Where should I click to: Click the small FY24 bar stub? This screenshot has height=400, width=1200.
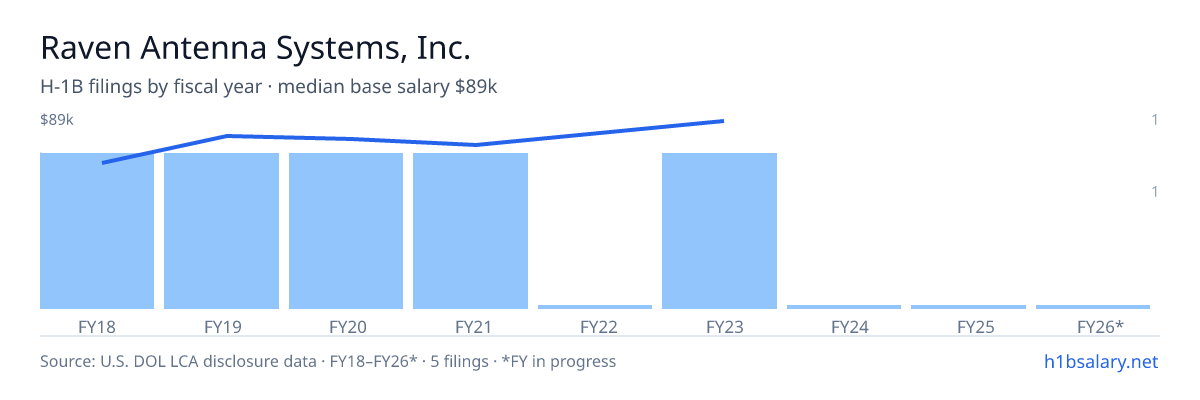(x=844, y=307)
